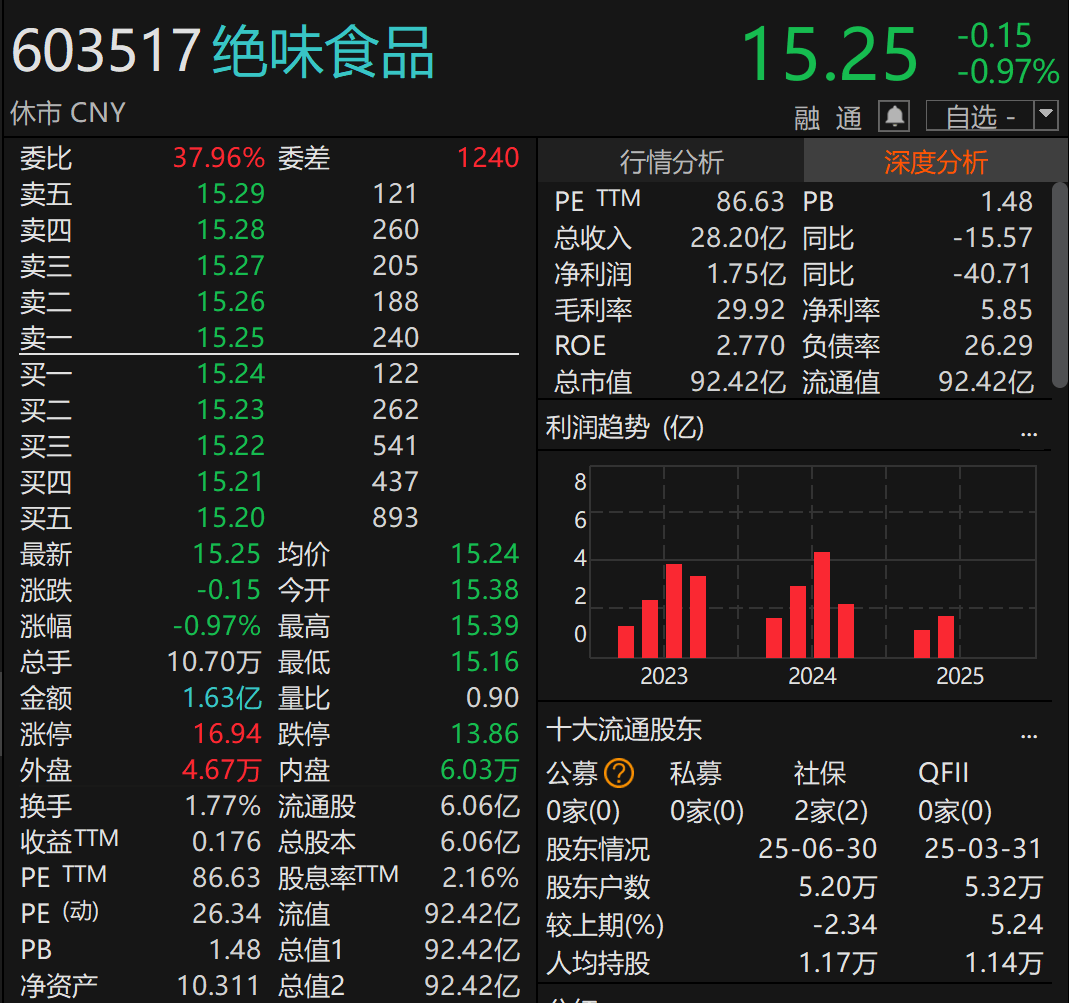
Task: Click the notification bell icon
Action: click(894, 114)
